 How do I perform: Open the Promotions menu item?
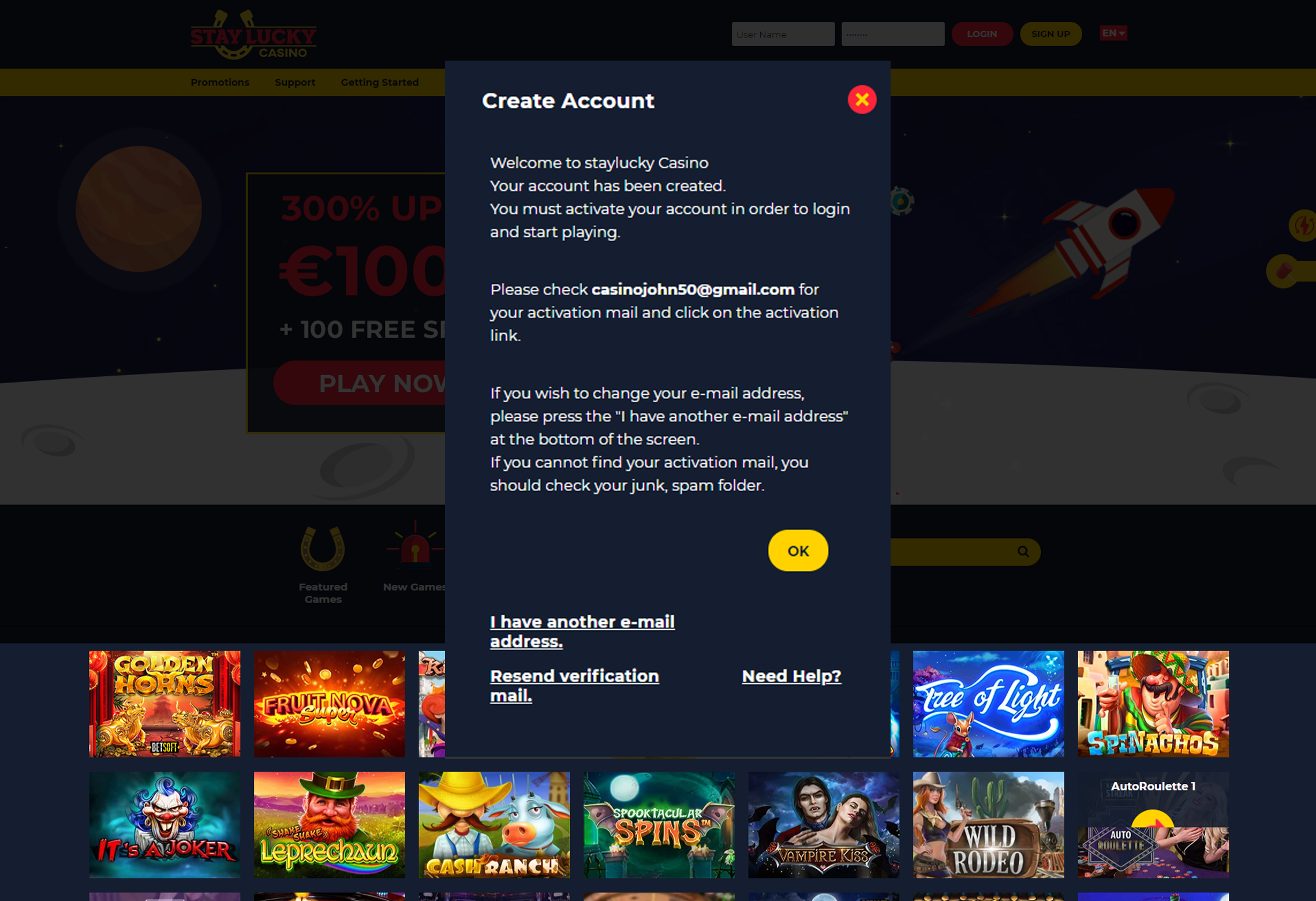pos(220,82)
